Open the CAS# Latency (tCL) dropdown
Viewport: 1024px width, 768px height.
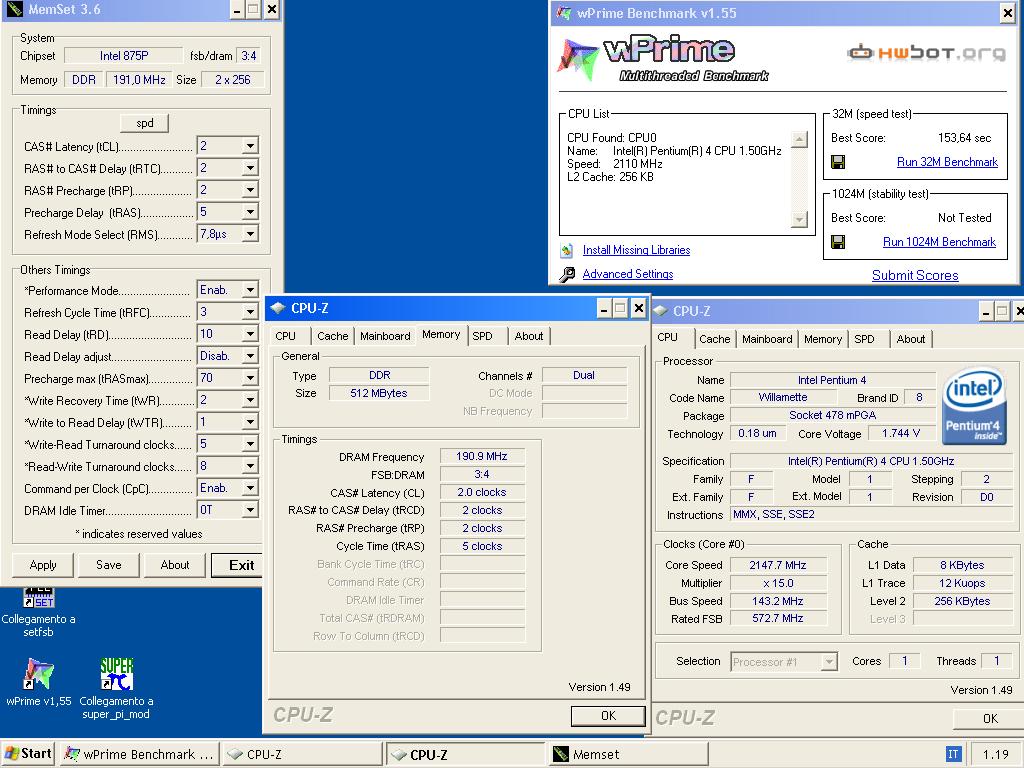(x=250, y=146)
